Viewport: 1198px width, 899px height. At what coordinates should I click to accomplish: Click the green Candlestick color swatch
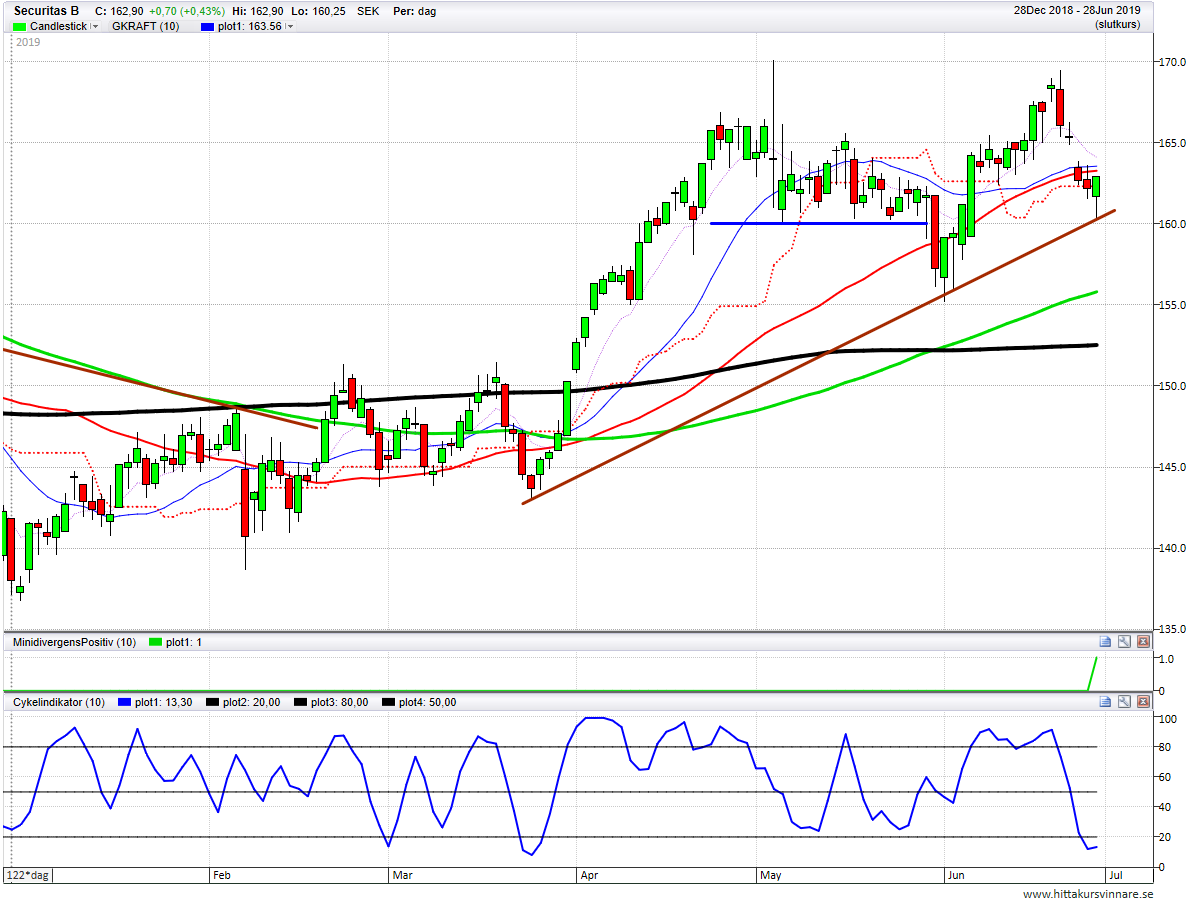(19, 27)
